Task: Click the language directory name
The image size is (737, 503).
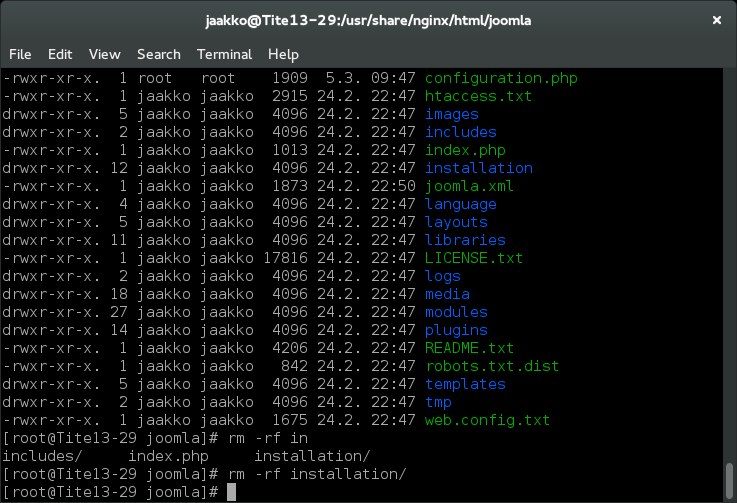Action: click(461, 204)
